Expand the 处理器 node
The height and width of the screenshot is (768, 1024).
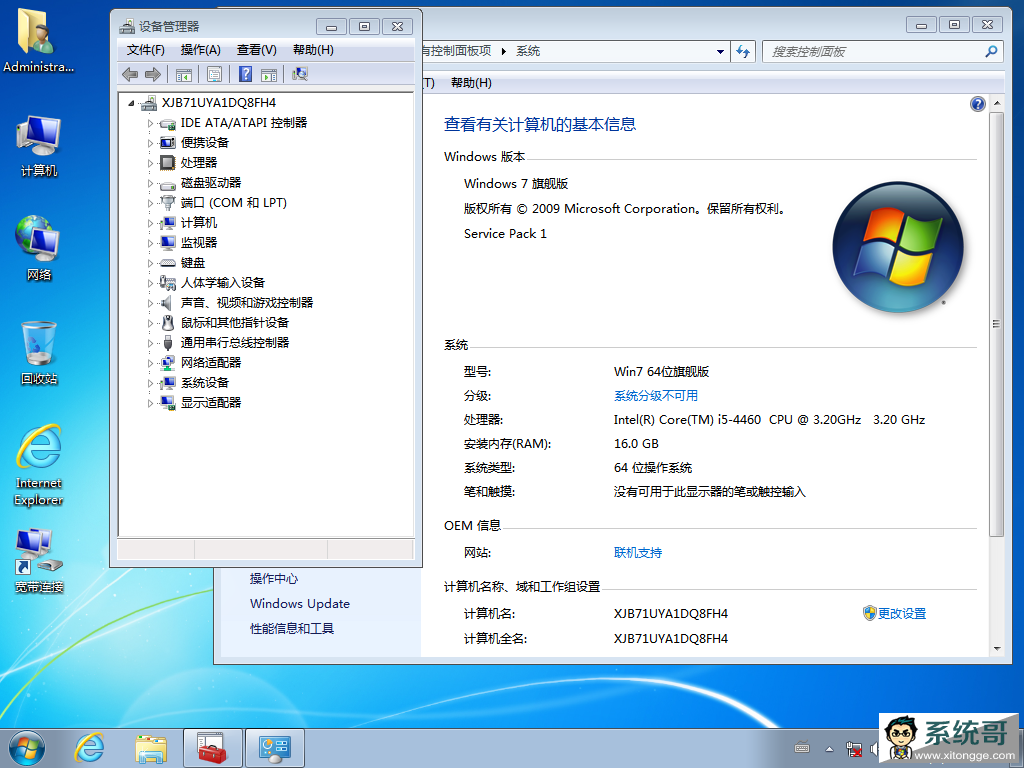click(150, 163)
